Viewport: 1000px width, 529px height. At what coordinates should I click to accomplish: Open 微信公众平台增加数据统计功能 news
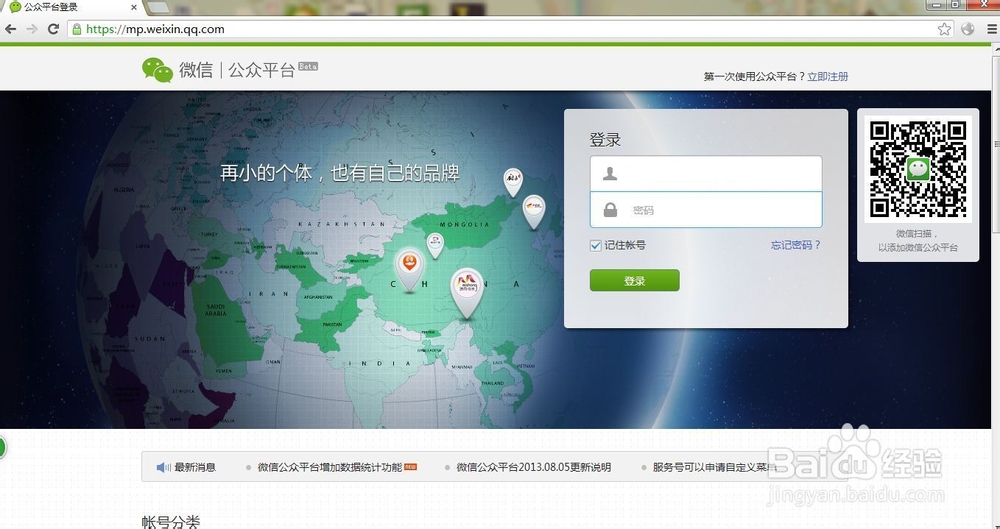(x=330, y=468)
